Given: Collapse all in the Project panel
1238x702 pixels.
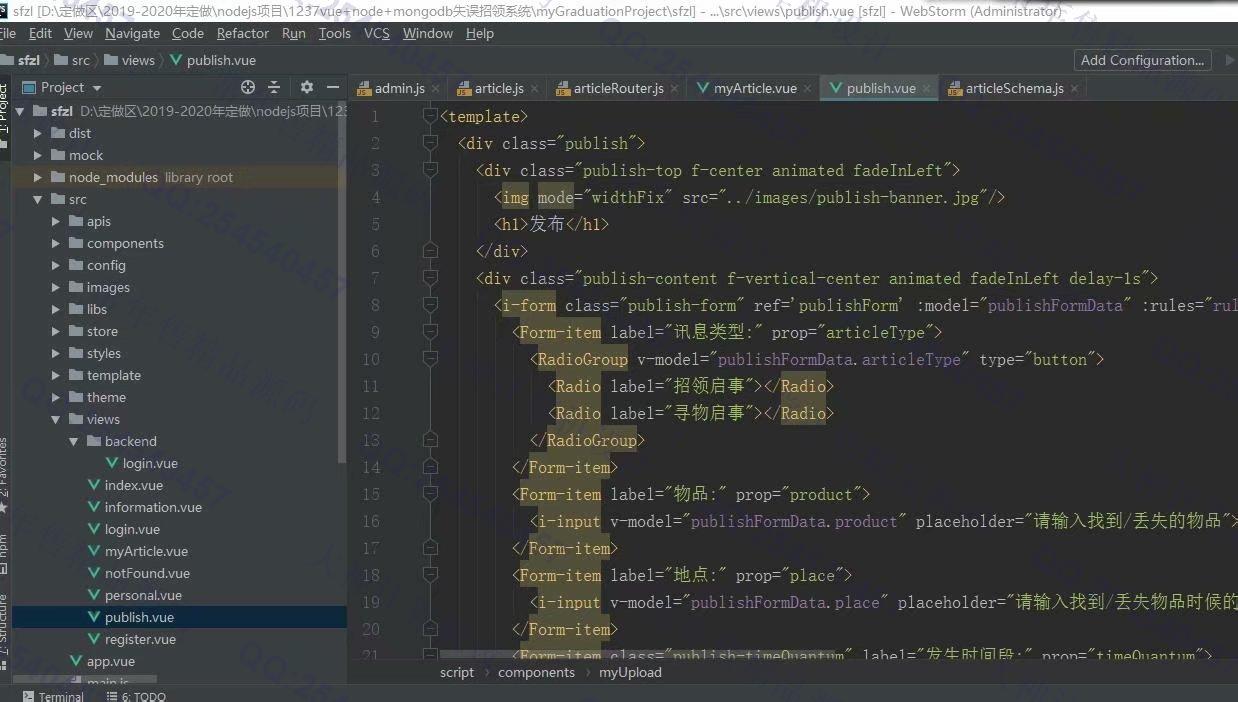Looking at the screenshot, I should pyautogui.click(x=273, y=87).
